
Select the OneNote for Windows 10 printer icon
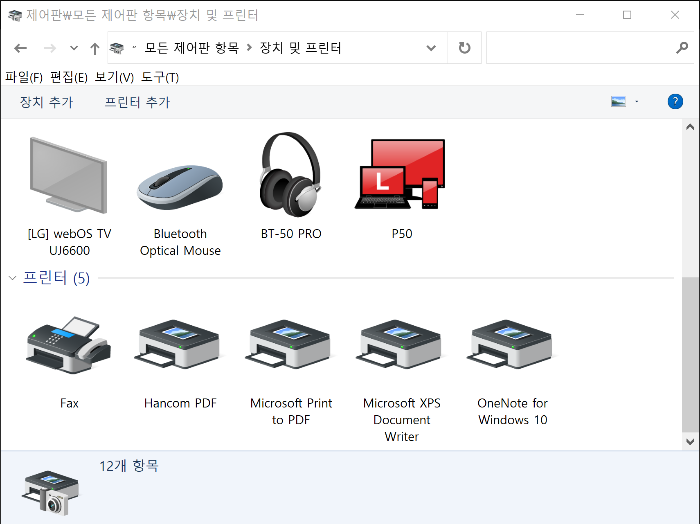[x=512, y=344]
